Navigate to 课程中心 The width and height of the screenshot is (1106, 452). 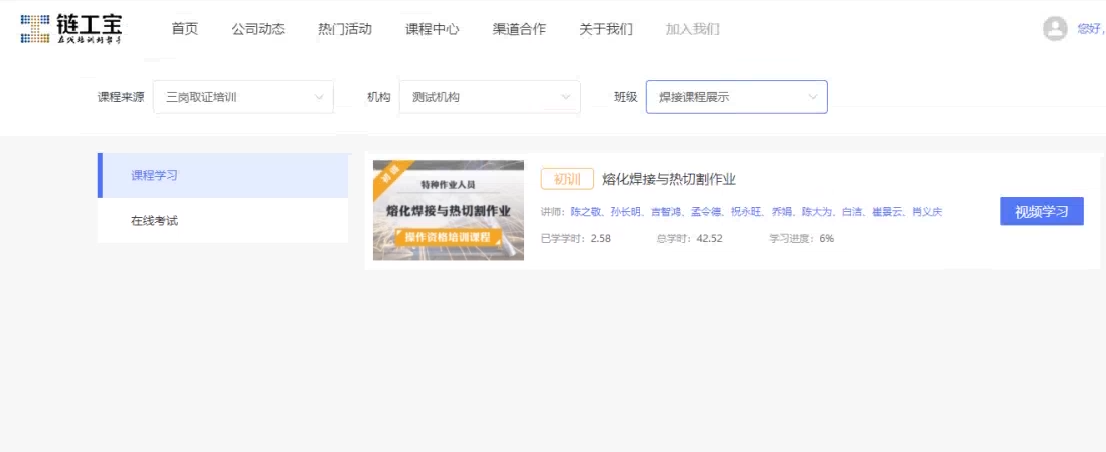pos(432,29)
